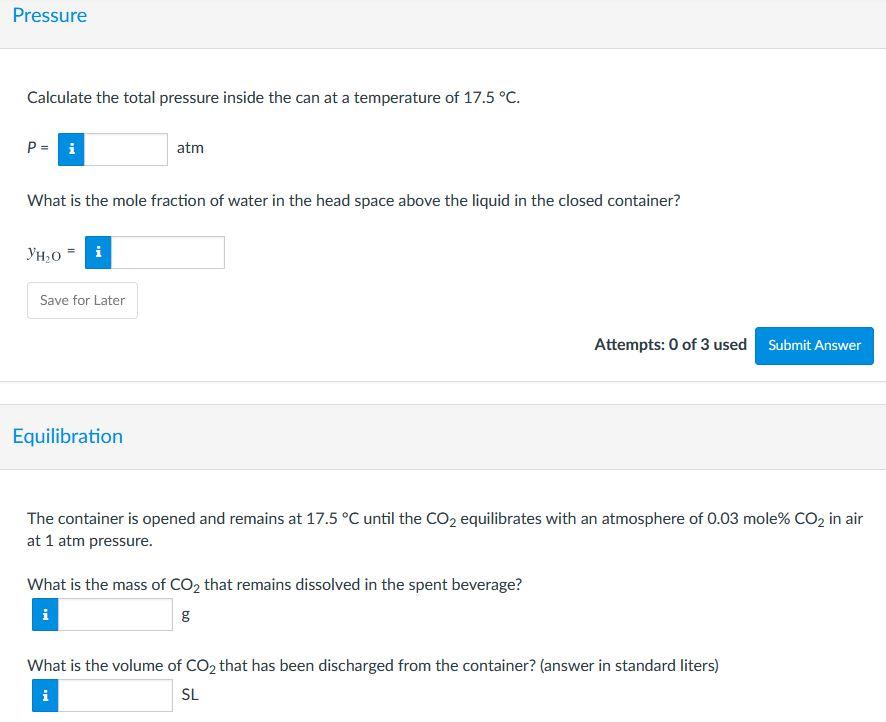Jump to the Equilibration section header
Screen dimensions: 886x722
pyautogui.click(x=68, y=436)
